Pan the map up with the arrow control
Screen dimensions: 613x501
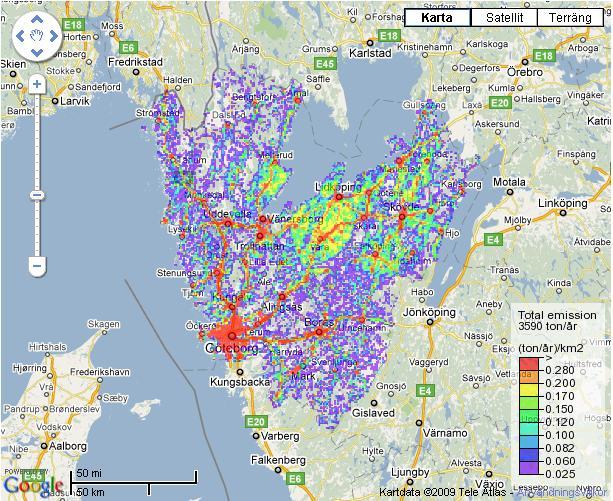[37, 20]
